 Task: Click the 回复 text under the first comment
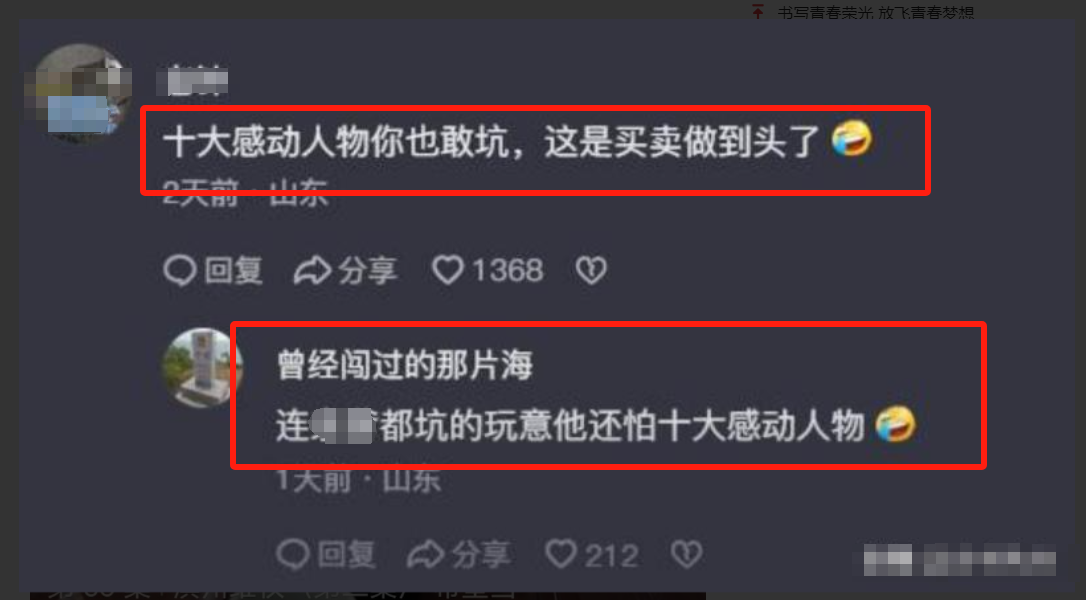point(234,270)
